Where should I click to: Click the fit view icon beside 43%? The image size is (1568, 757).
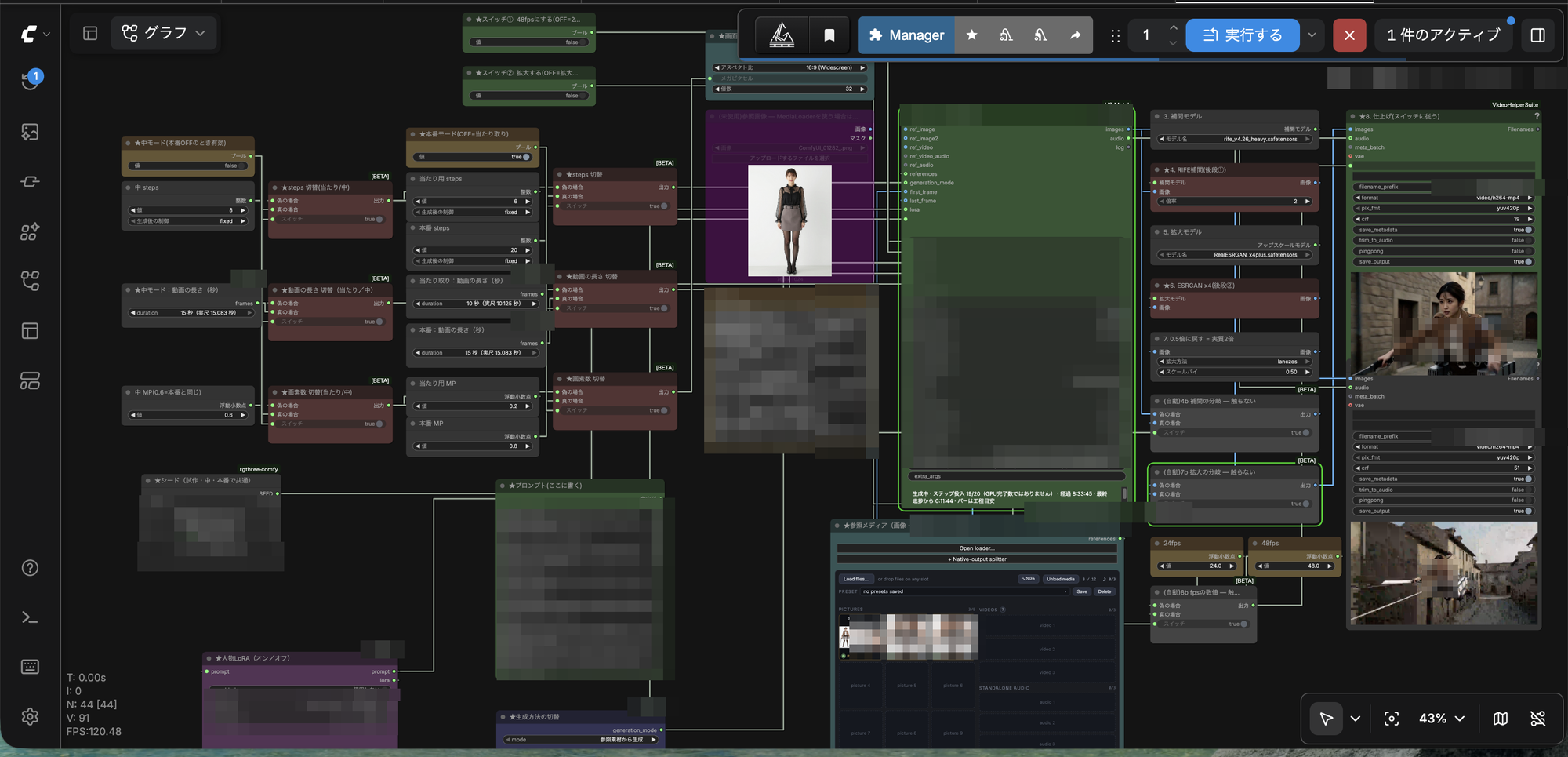[1392, 719]
